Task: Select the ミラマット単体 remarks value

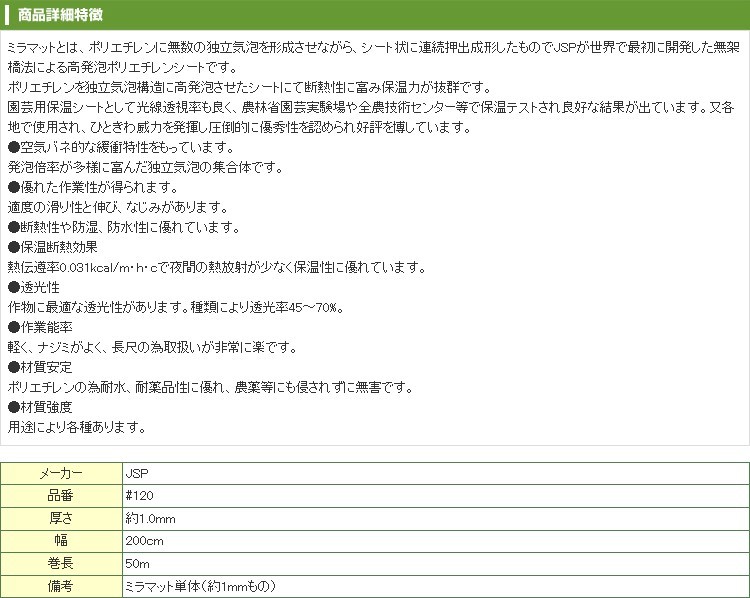Action: coord(200,586)
